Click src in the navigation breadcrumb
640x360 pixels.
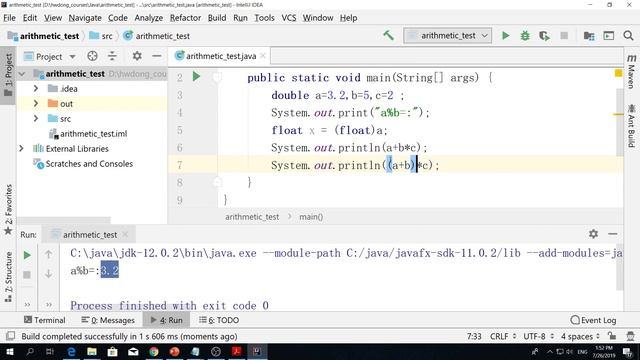pyautogui.click(x=102, y=36)
